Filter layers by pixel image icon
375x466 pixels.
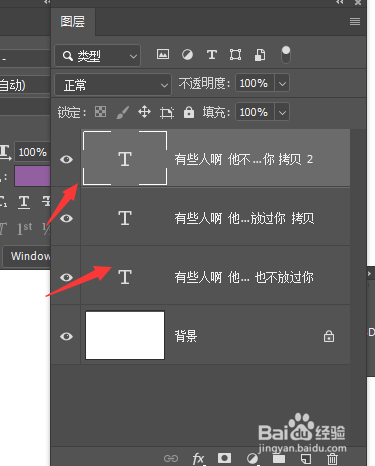(x=163, y=54)
